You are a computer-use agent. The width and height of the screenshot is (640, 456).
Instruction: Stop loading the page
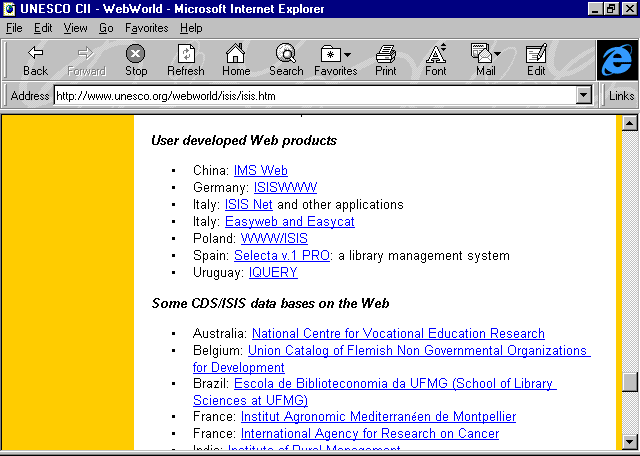[136, 60]
